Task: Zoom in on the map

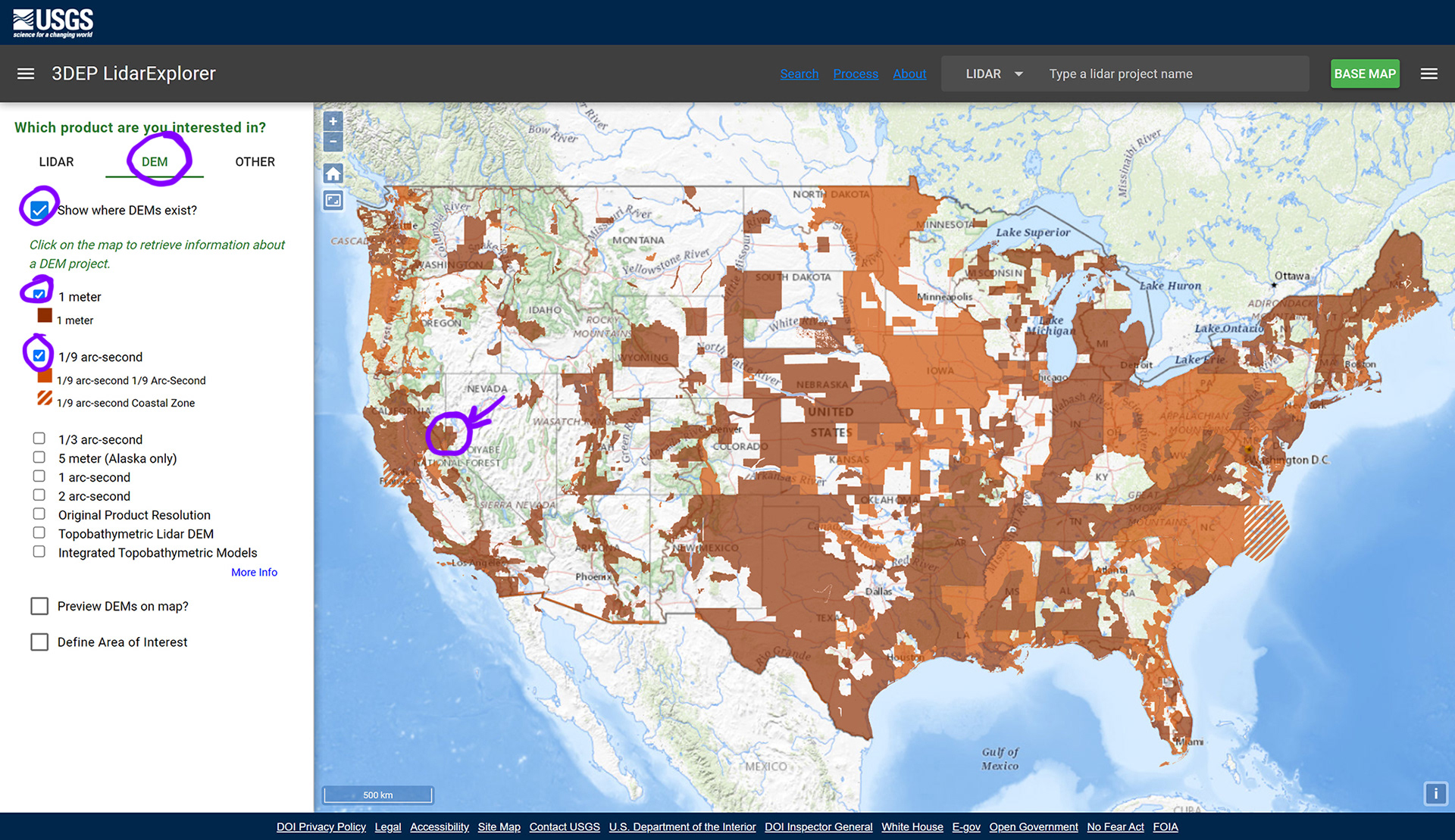Action: [x=333, y=121]
